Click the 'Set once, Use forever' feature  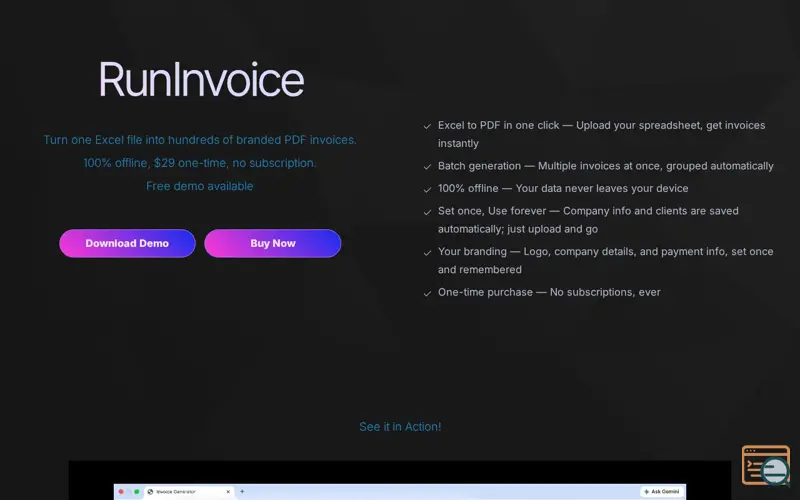tap(588, 220)
